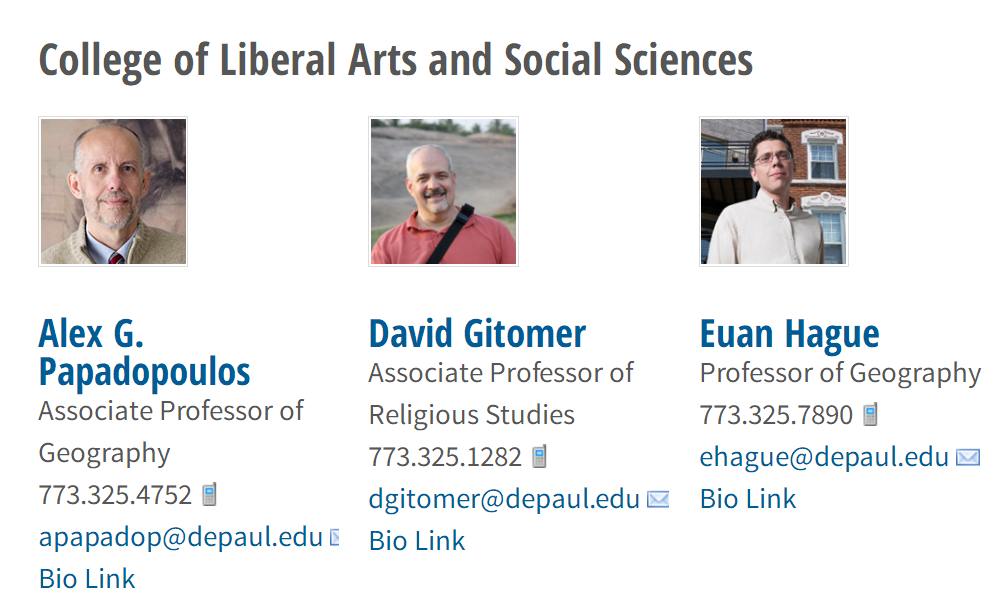This screenshot has width=1006, height=612.
Task: Email dgitomer@depaul.edu address link
Action: click(x=504, y=499)
